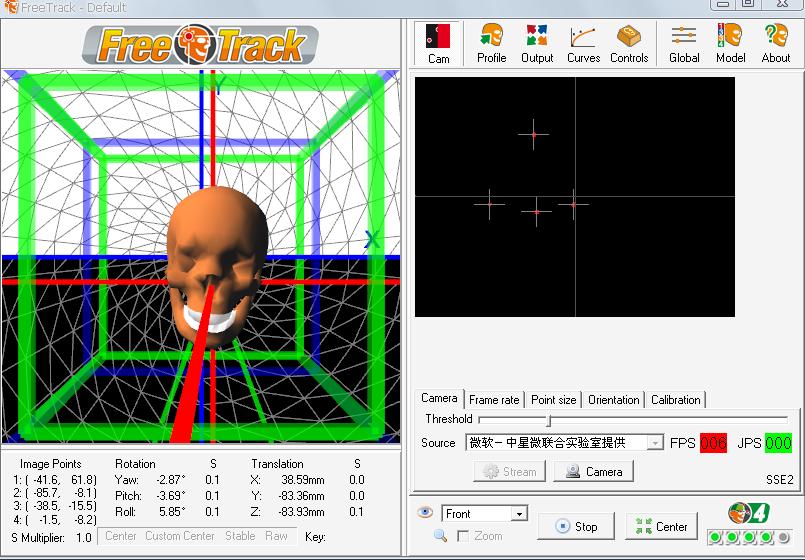Click the Pitch value -3.69°
805x560 pixels.
click(170, 496)
